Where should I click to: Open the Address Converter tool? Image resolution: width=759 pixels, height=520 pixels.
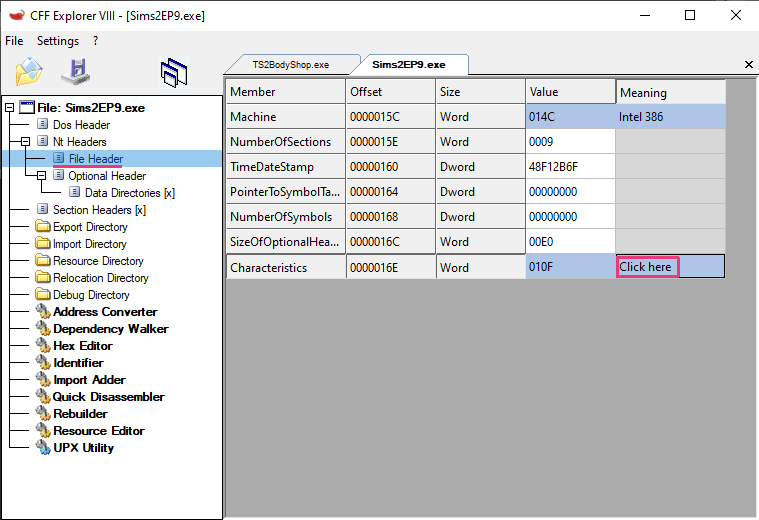(x=105, y=312)
